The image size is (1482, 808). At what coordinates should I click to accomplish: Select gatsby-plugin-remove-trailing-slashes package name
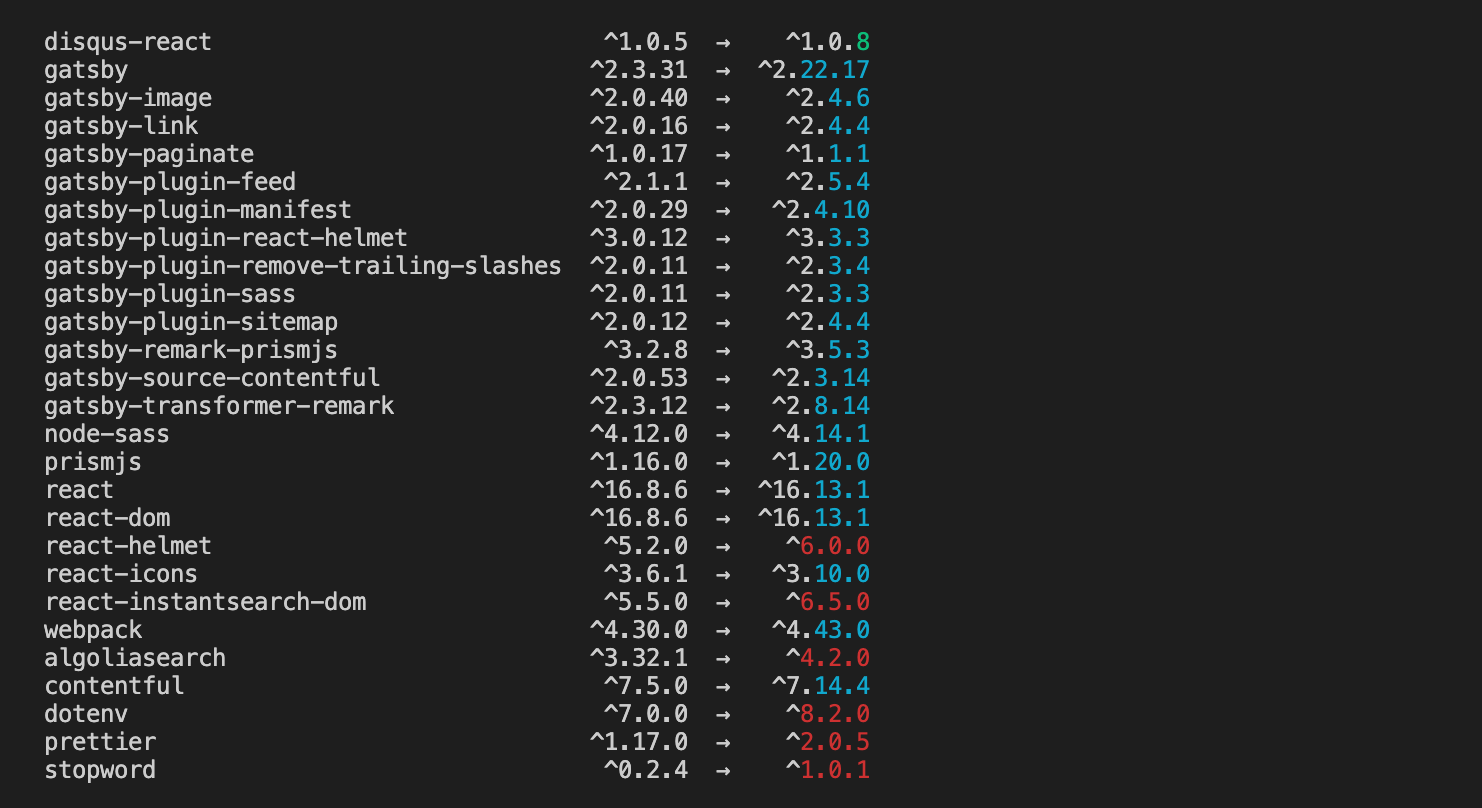pos(303,266)
